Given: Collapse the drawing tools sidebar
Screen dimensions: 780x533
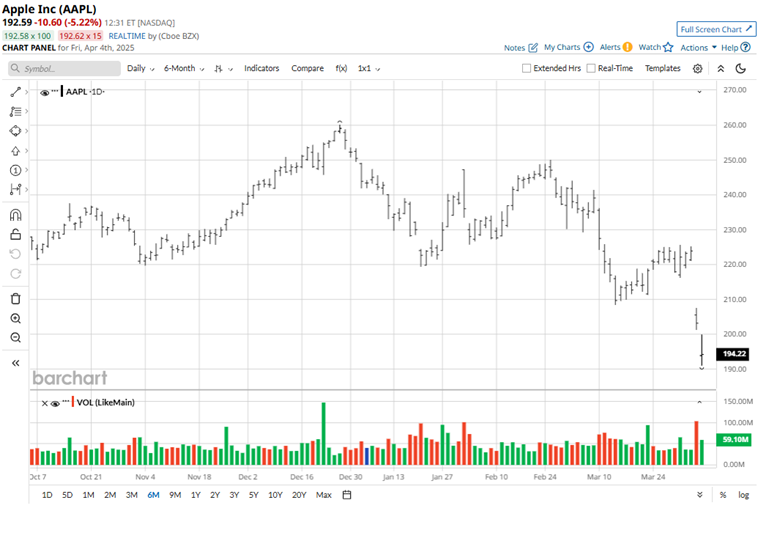Looking at the screenshot, I should (15, 363).
